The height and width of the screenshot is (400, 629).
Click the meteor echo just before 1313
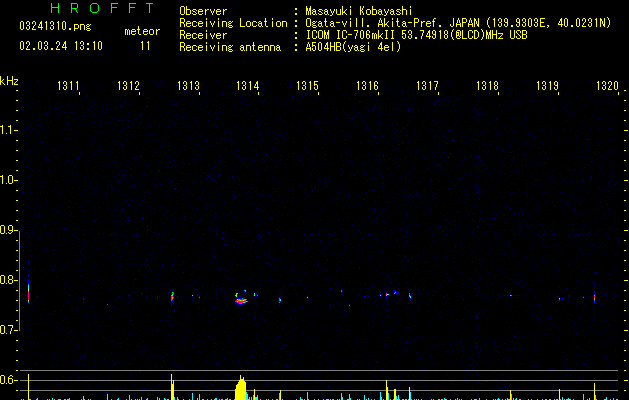click(172, 297)
